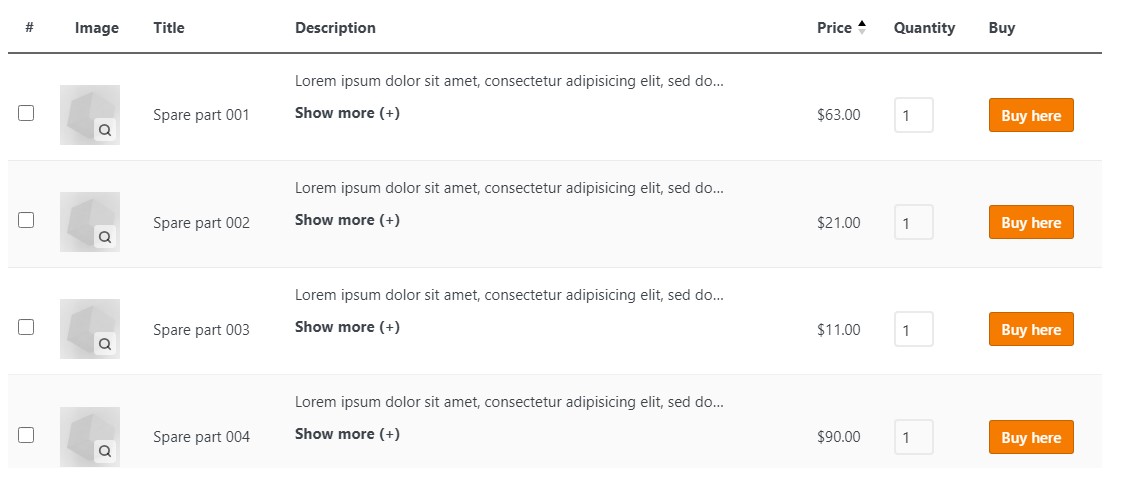Check the box beside Spare part 003
The image size is (1121, 477).
tap(26, 328)
